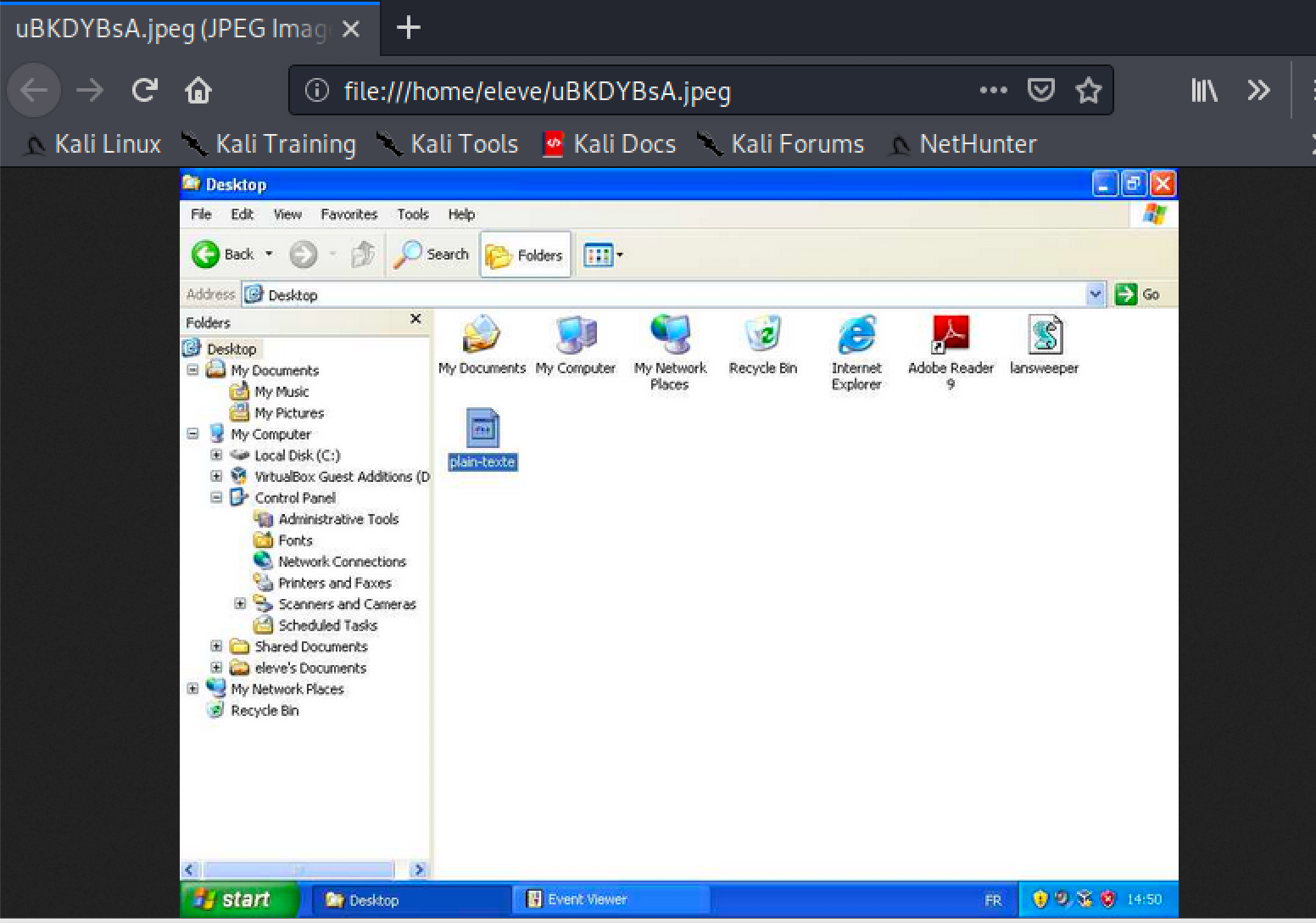This screenshot has width=1316, height=923.
Task: Collapse My Documents tree node
Action: point(193,370)
